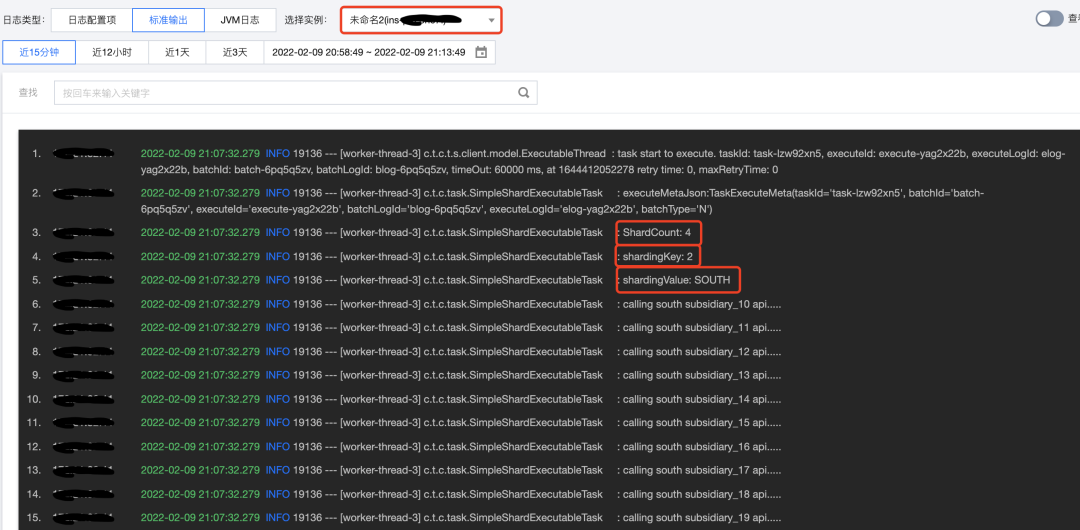Click c.t.c.t.s.client.model.ExecutableThread logger name
This screenshot has height=530, width=1080.
515,154
